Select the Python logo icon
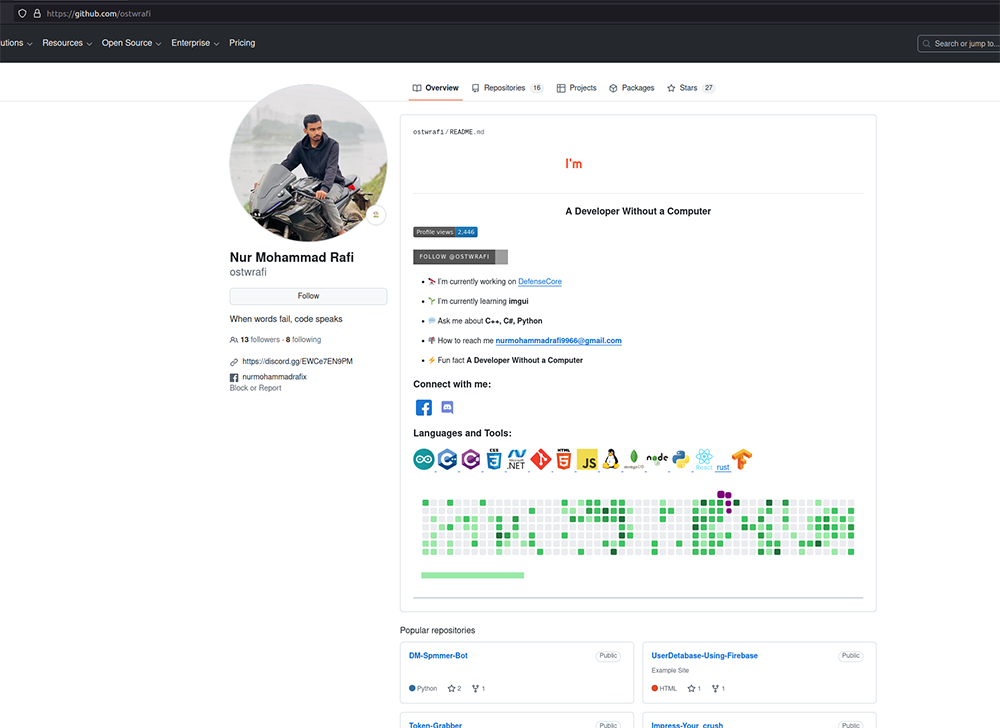Screen dimensions: 1000x728 point(681,460)
